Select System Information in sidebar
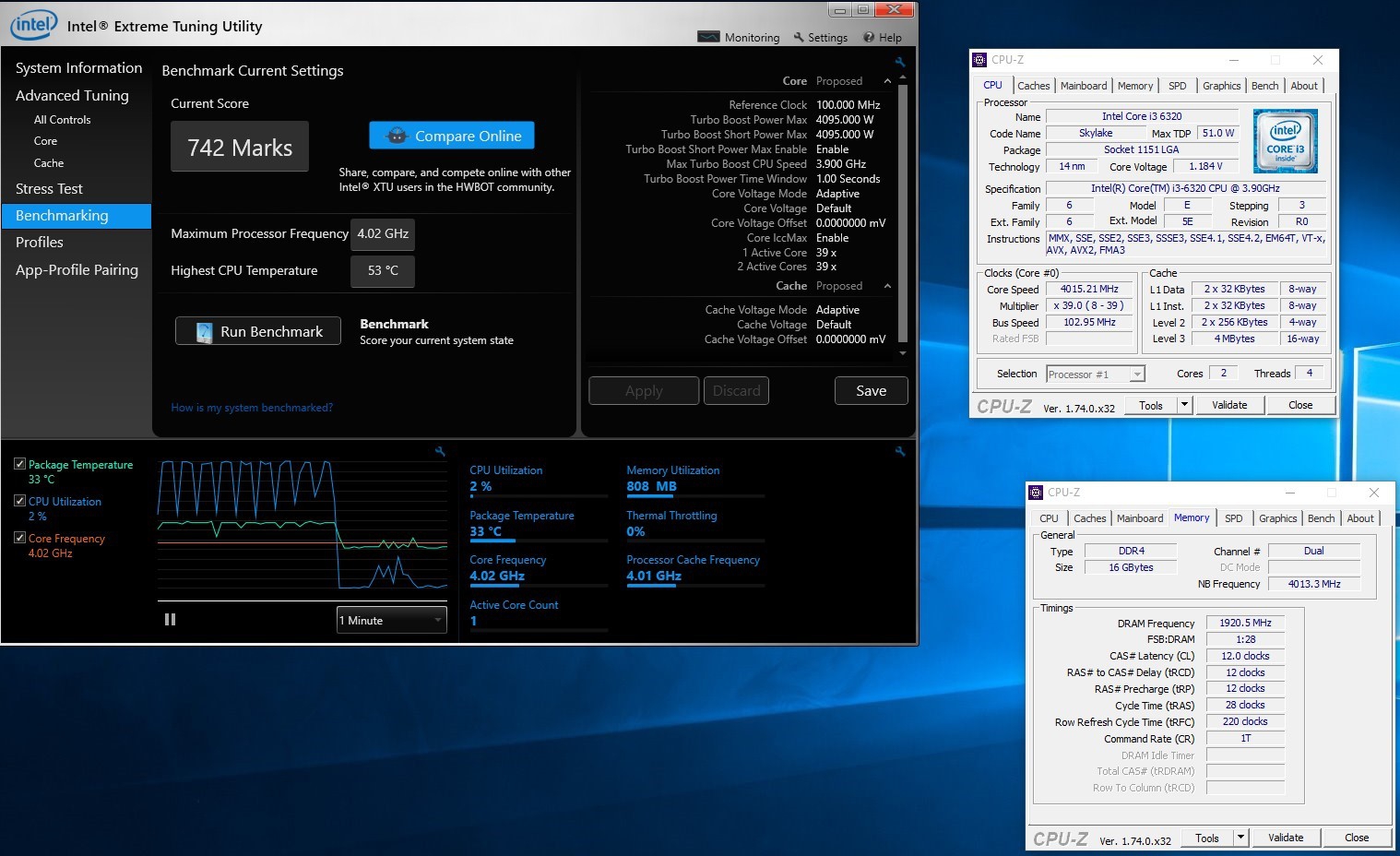Viewport: 1400px width, 856px height. coord(79,68)
